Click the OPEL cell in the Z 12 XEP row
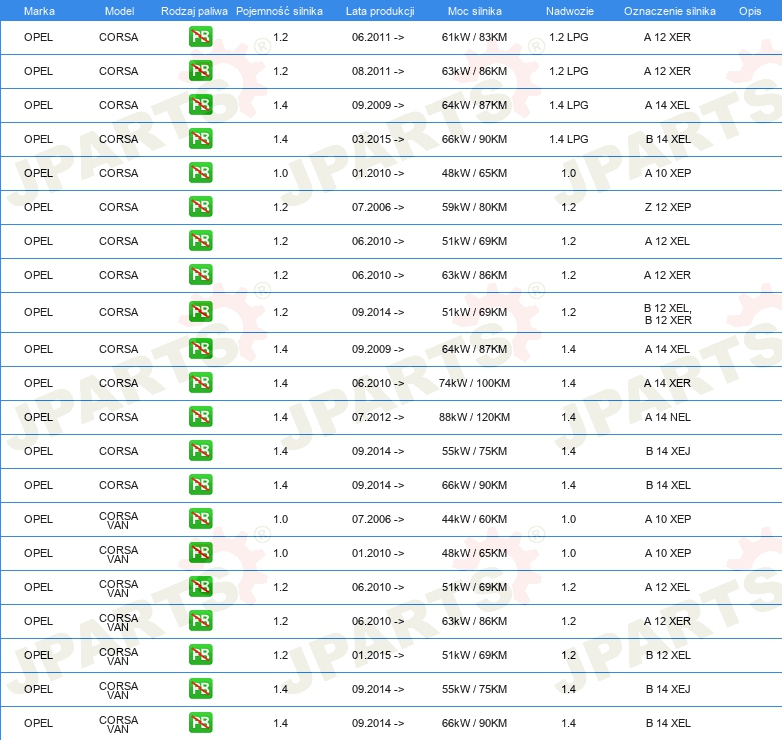Viewport: 782px width, 740px height. (x=38, y=207)
